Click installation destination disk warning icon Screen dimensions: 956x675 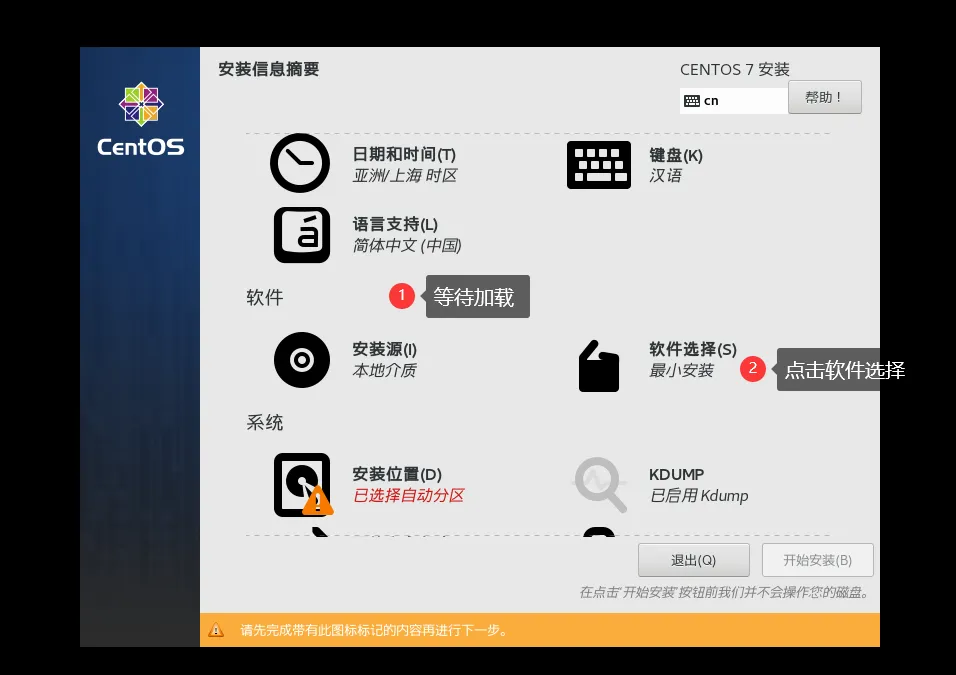coord(303,485)
